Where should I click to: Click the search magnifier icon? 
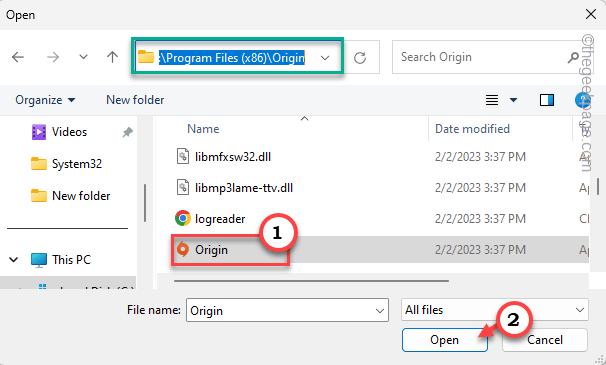click(x=573, y=57)
